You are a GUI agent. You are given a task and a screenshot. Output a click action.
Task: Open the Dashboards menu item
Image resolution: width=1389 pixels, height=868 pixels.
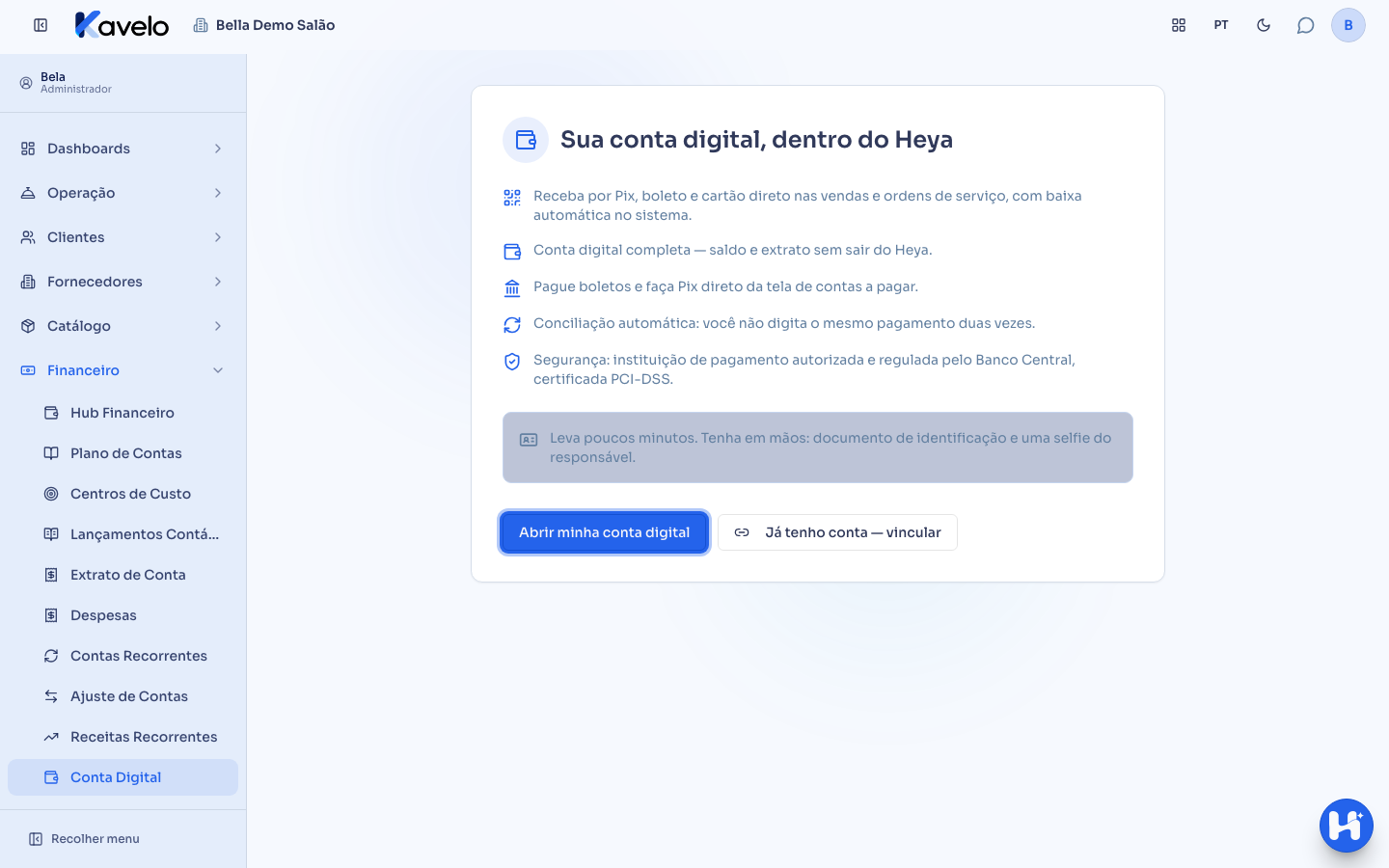[123, 149]
